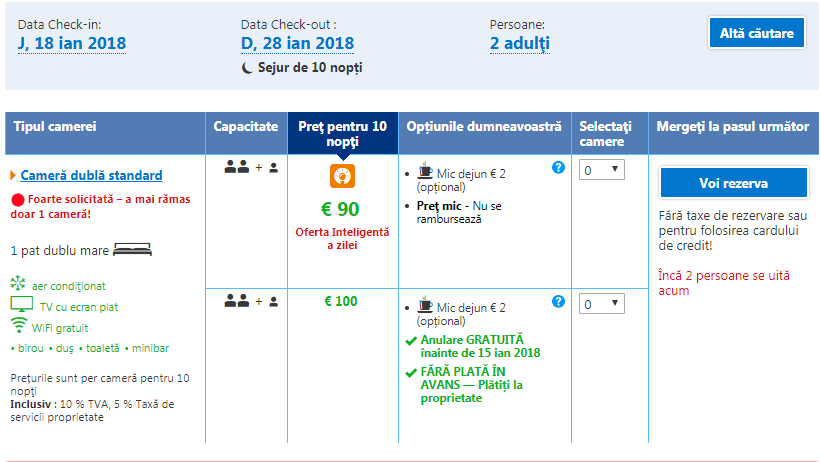
Task: Click the moon icon beside stay length
Action: (248, 68)
